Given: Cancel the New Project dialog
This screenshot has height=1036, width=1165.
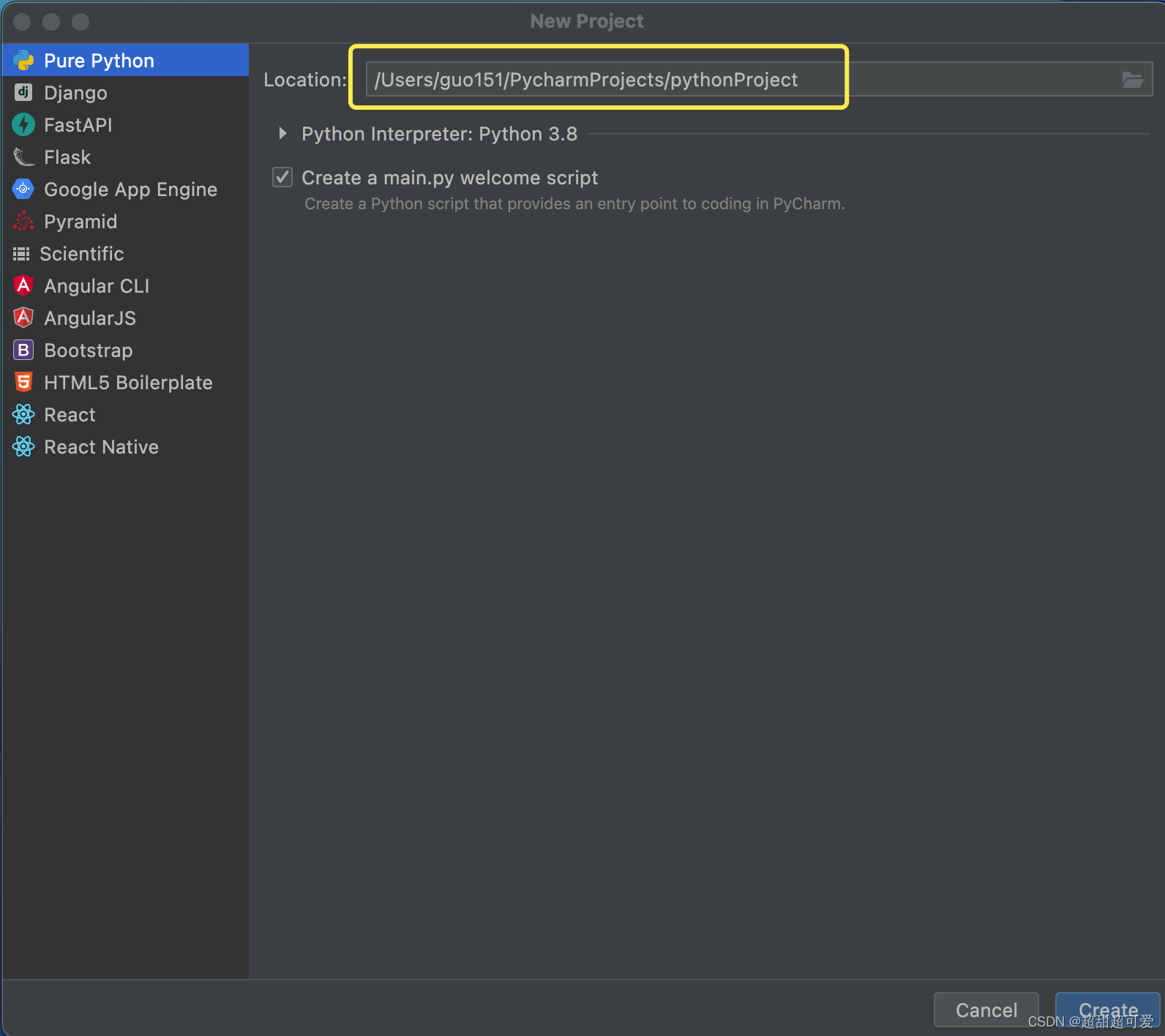Looking at the screenshot, I should click(986, 1010).
